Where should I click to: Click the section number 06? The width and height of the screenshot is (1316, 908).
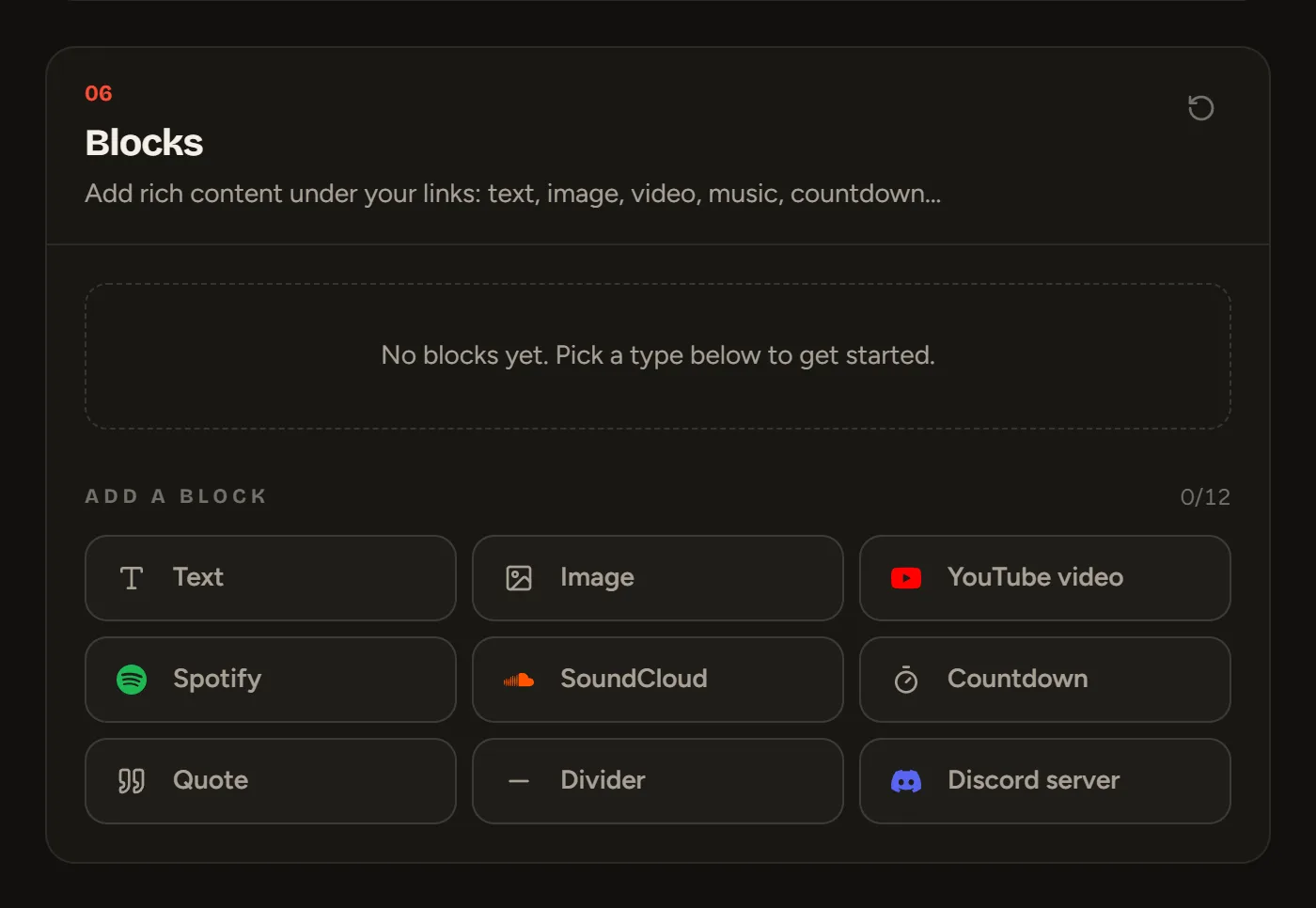click(x=99, y=93)
